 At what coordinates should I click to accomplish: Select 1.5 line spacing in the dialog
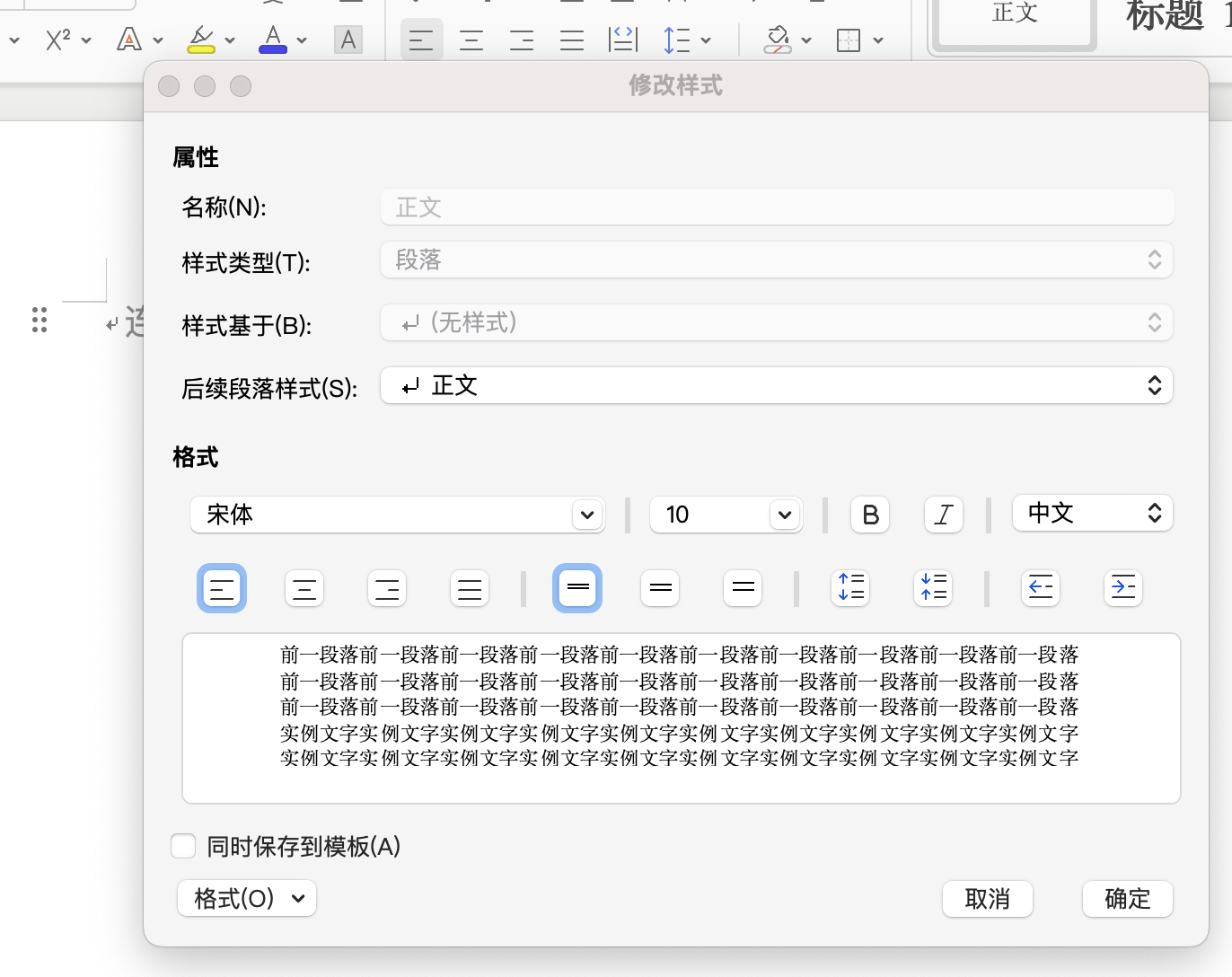660,588
